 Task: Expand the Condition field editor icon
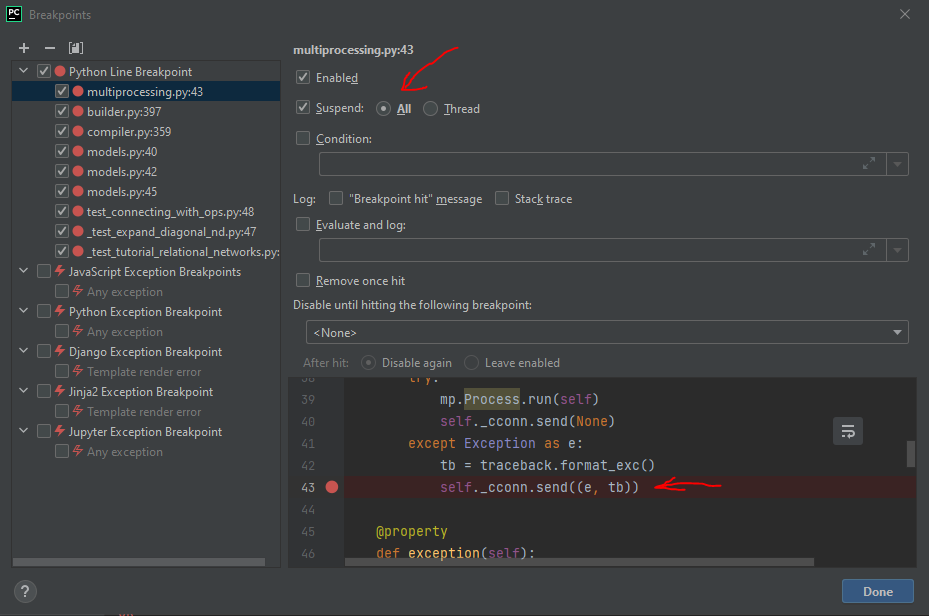869,164
